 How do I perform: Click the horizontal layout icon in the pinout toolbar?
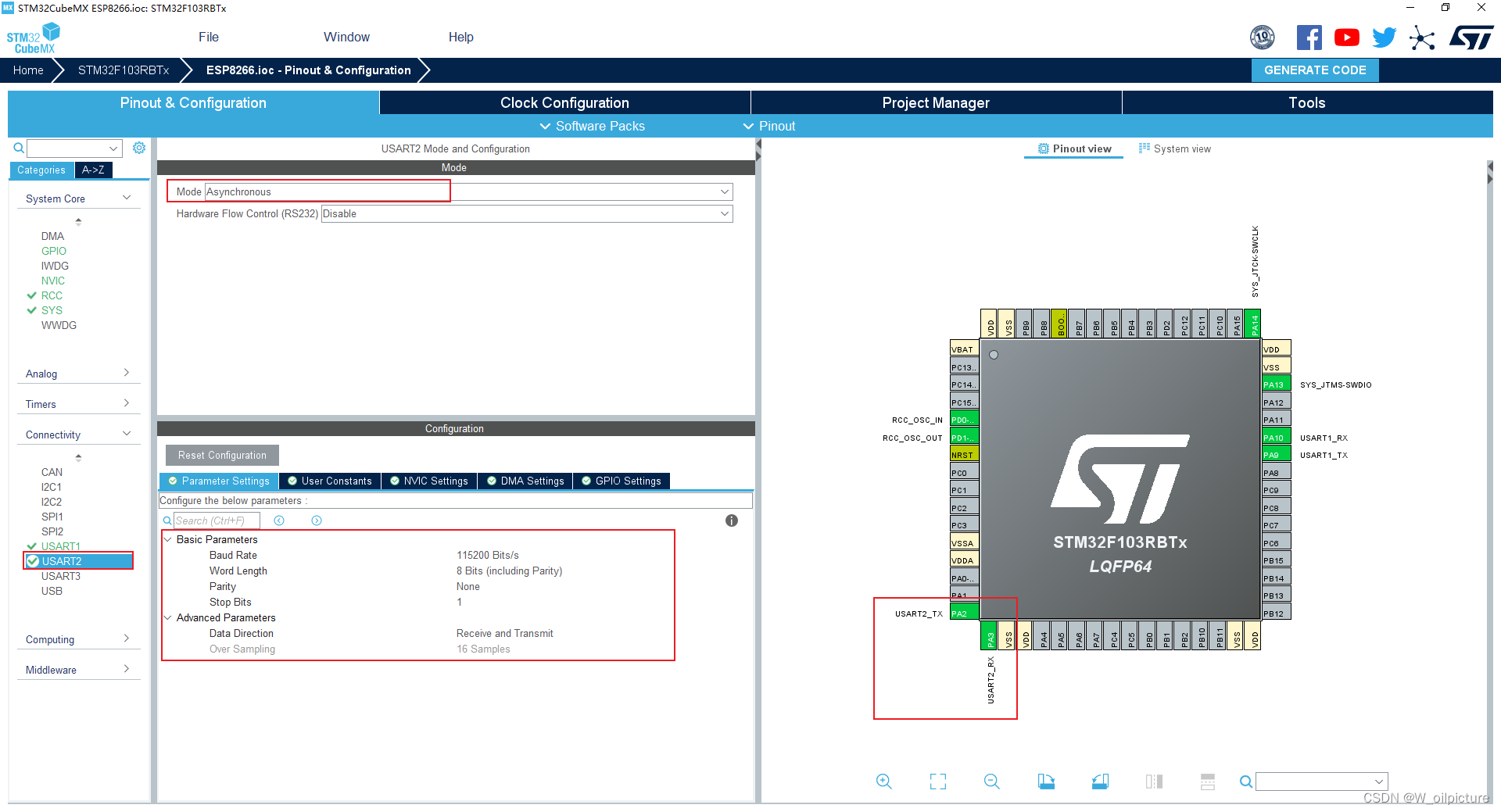pyautogui.click(x=1208, y=781)
